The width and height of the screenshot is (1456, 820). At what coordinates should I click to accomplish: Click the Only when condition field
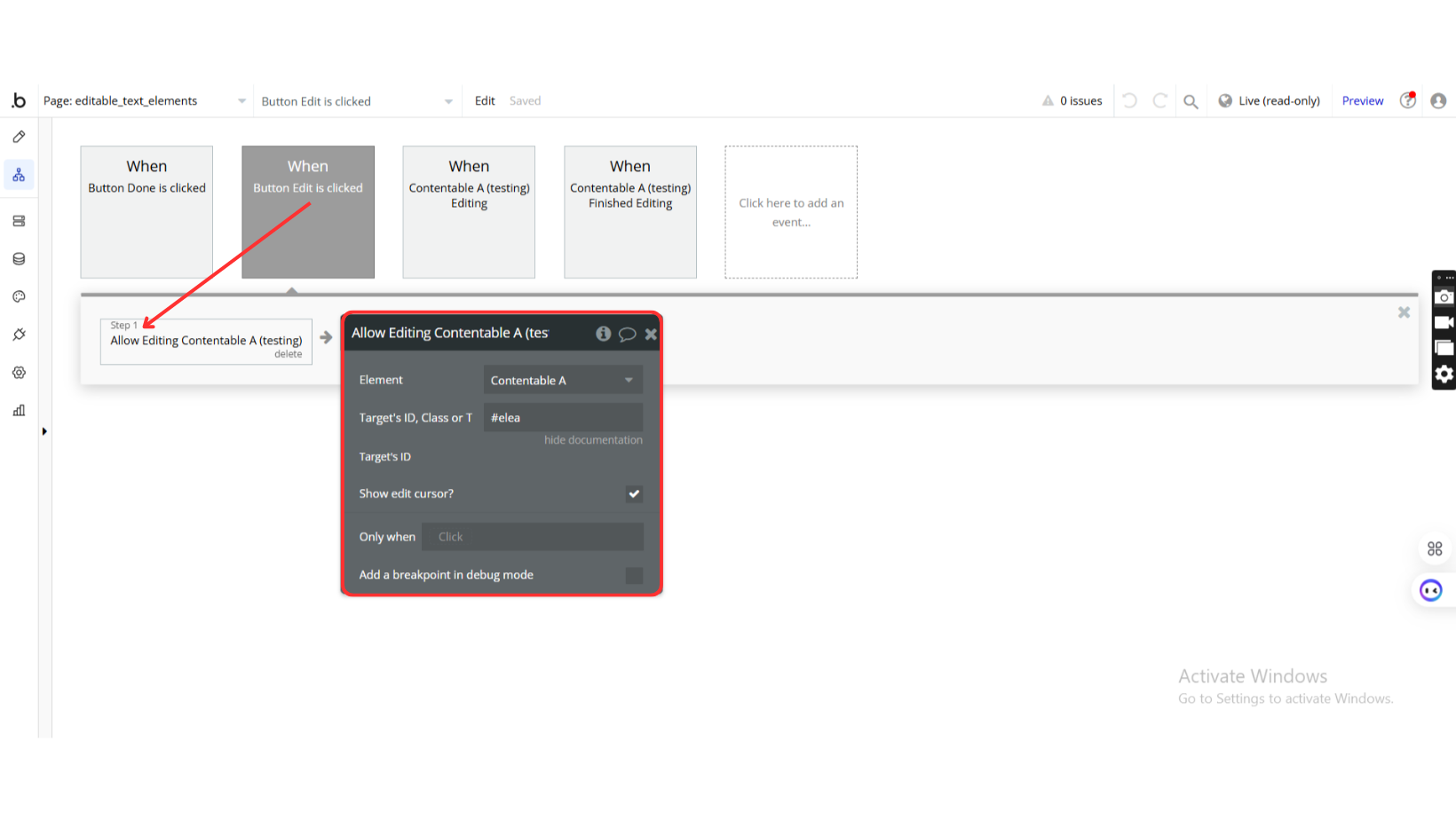[532, 537]
